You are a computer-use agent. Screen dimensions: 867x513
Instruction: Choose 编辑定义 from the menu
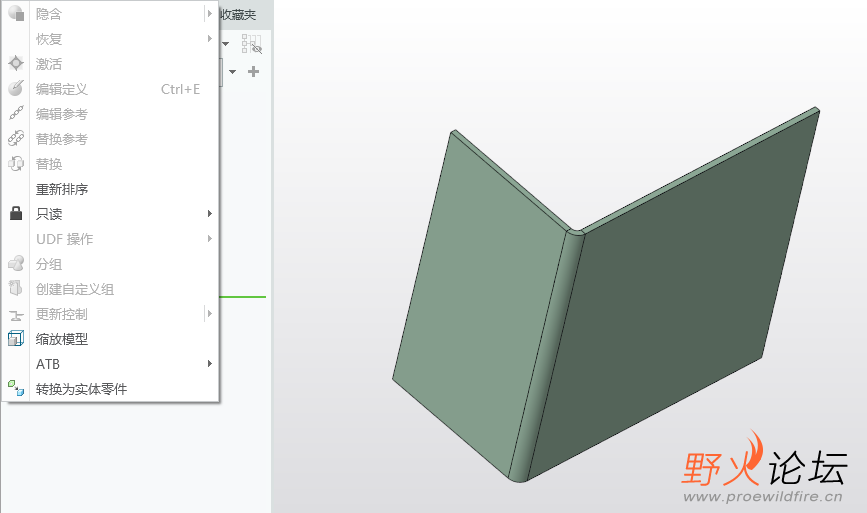point(111,89)
